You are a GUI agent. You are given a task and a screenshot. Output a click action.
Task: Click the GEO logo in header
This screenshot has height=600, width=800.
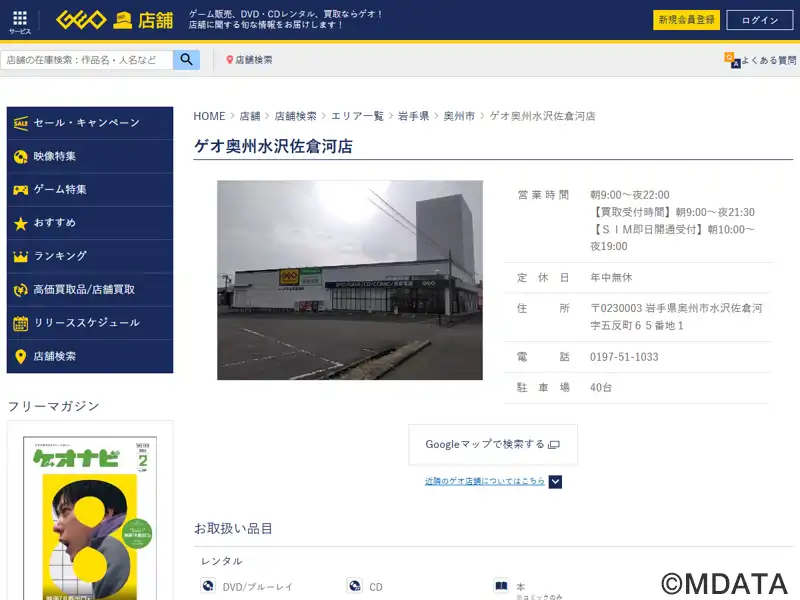(81, 20)
